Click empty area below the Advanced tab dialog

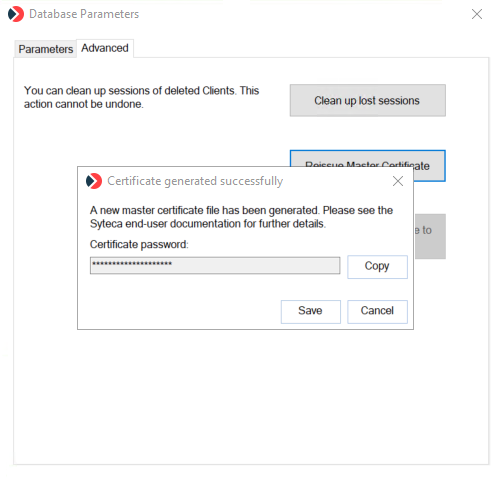250,397
